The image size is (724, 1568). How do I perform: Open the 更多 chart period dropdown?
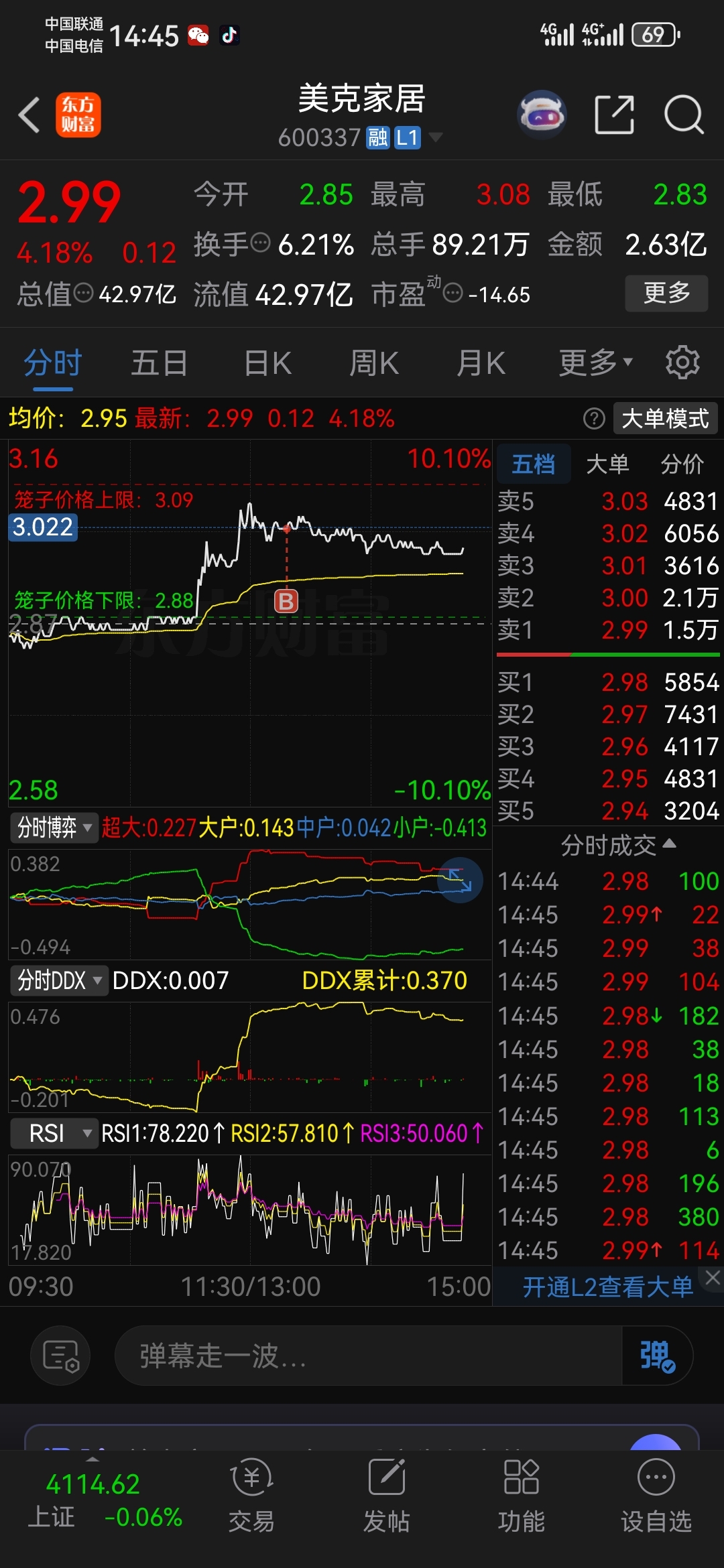point(596,363)
